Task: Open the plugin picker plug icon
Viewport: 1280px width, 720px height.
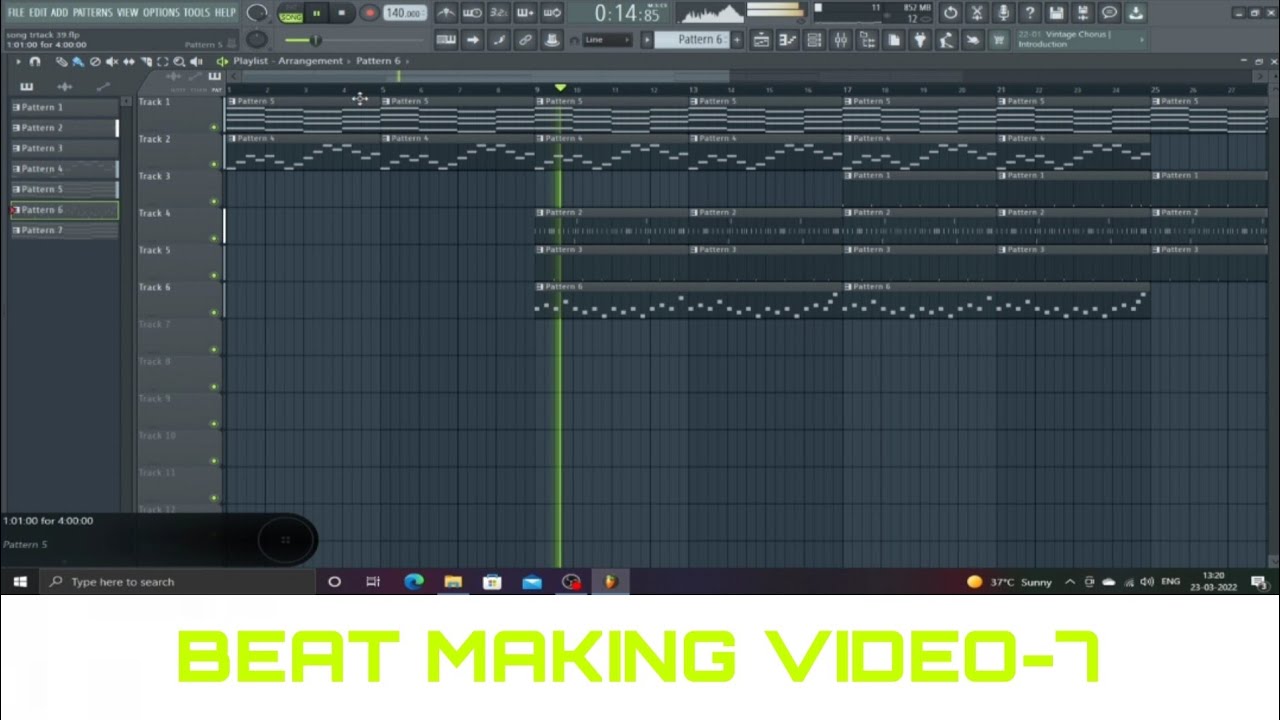Action: point(920,40)
